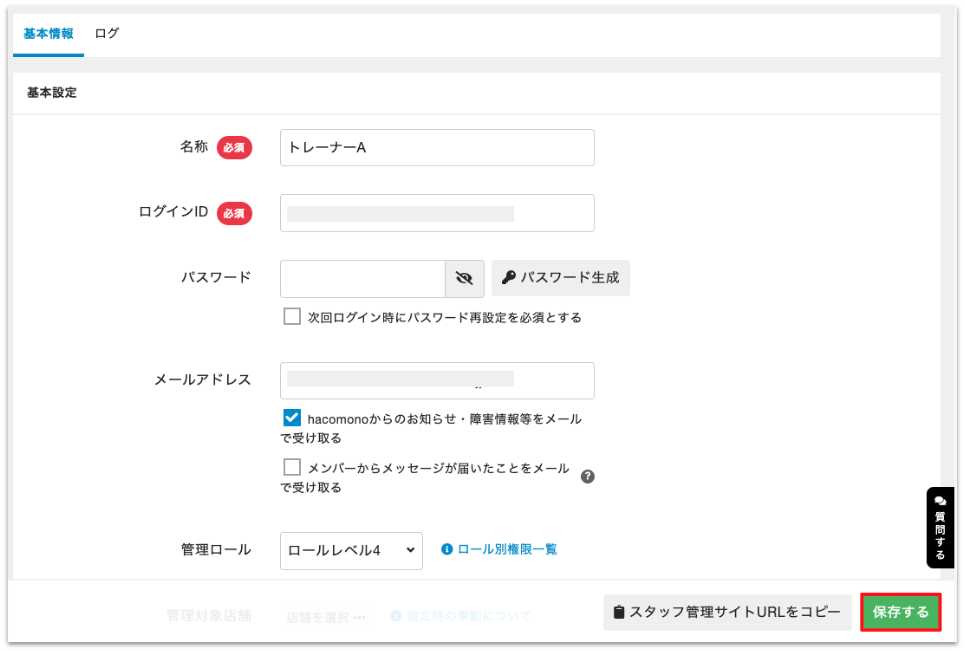Toggle password visibility eye icon
Screen dimensions: 965x651
464,279
